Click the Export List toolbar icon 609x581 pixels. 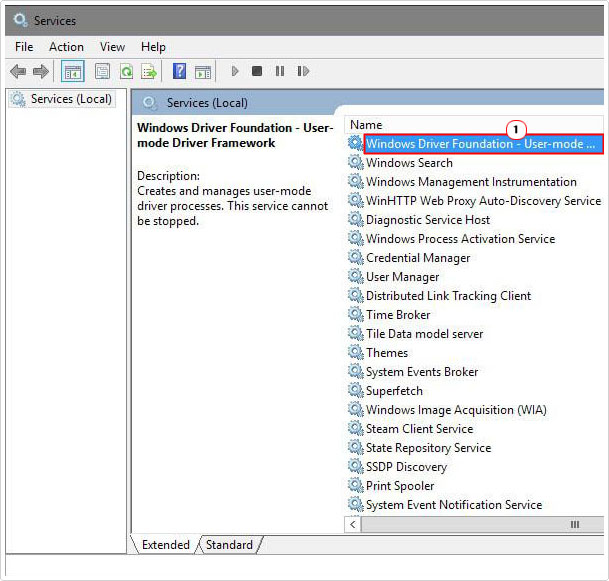tap(149, 71)
